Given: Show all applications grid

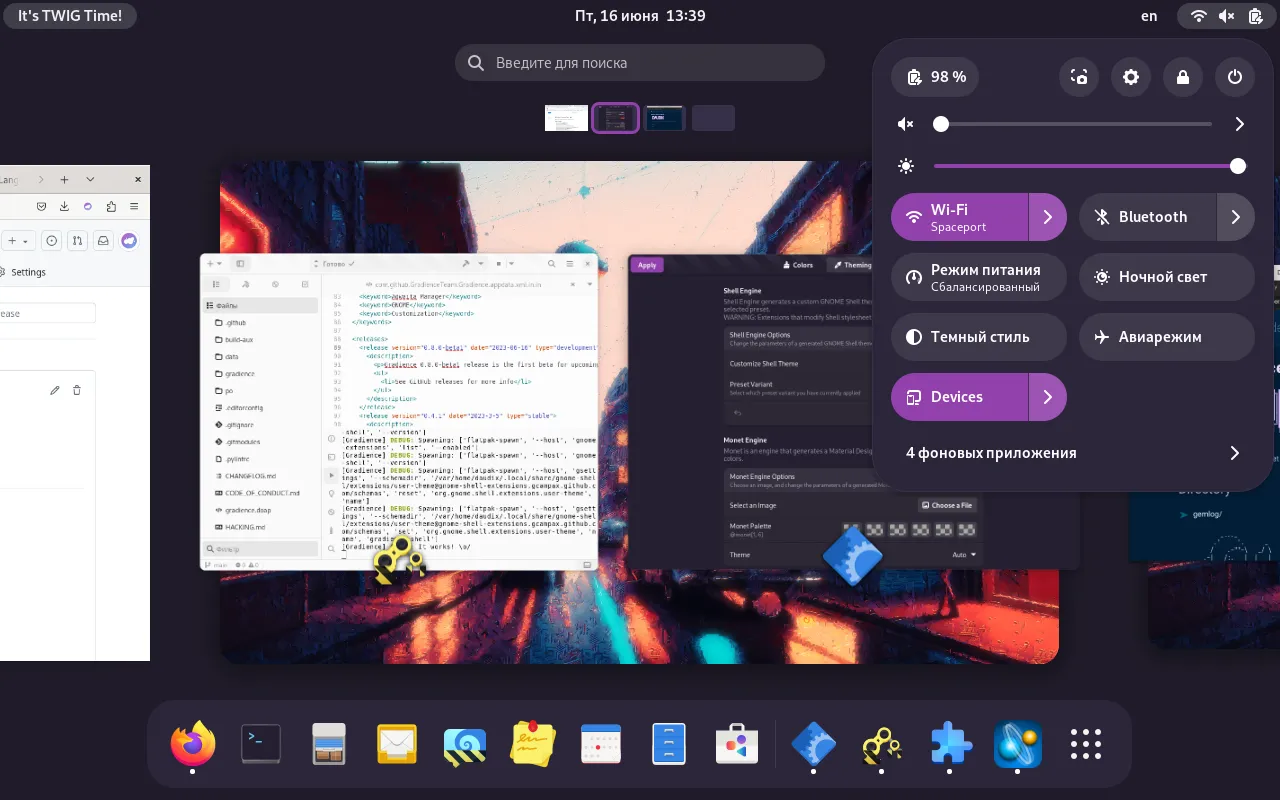Looking at the screenshot, I should point(1085,745).
